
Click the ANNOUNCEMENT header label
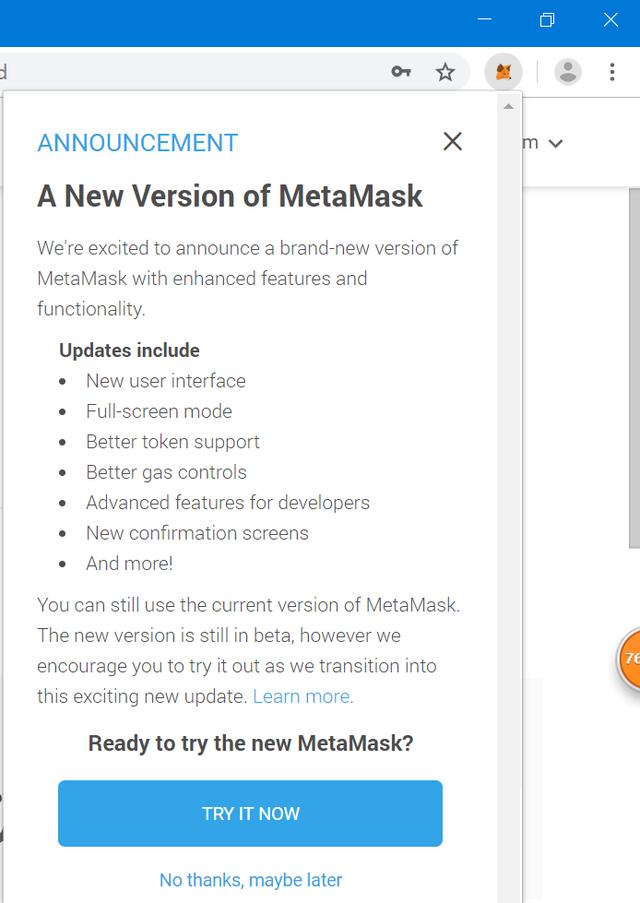click(138, 143)
